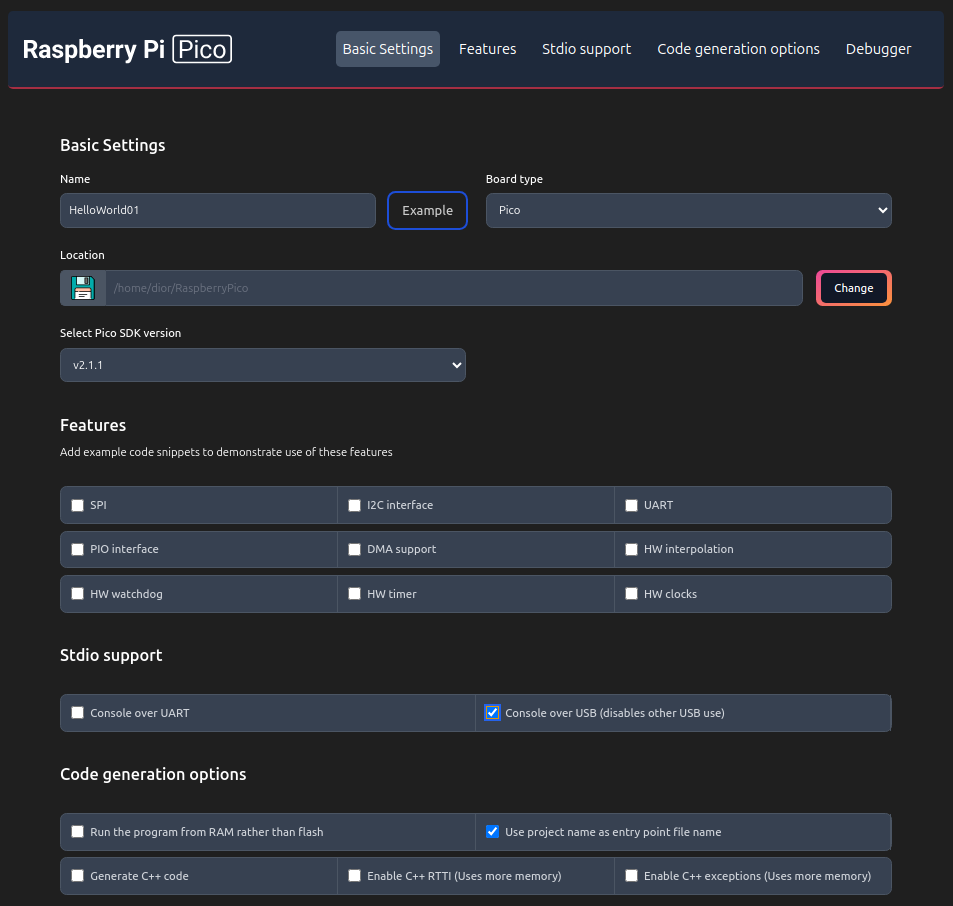Toggle the HW watchdog checkbox

pos(78,594)
